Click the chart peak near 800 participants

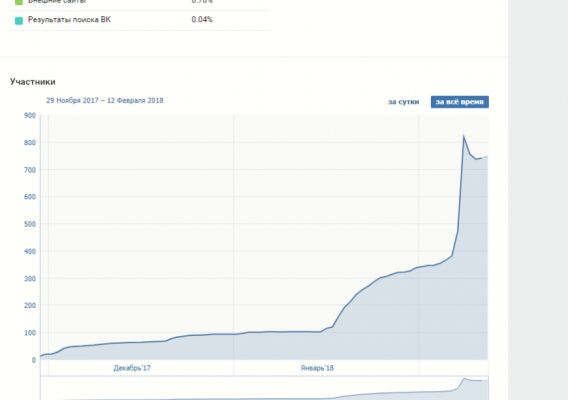[x=464, y=136]
